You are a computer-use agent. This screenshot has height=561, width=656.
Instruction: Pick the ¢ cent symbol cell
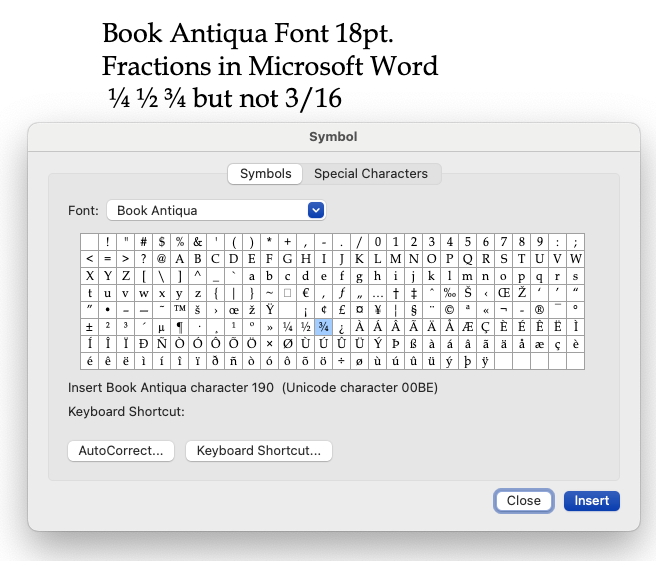(323, 310)
